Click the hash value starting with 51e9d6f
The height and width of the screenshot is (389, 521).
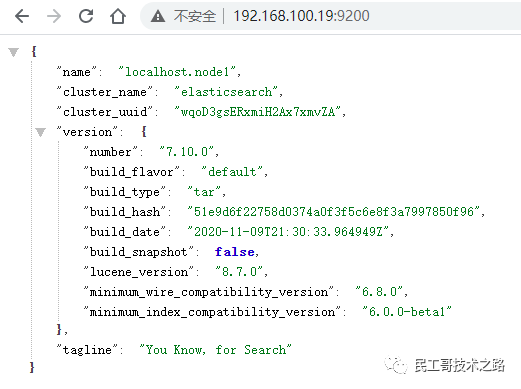pos(334,212)
